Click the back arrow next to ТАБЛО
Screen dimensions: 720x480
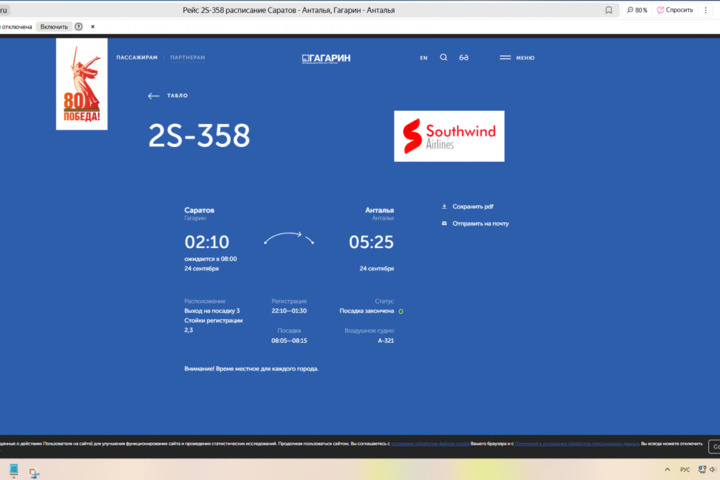153,96
